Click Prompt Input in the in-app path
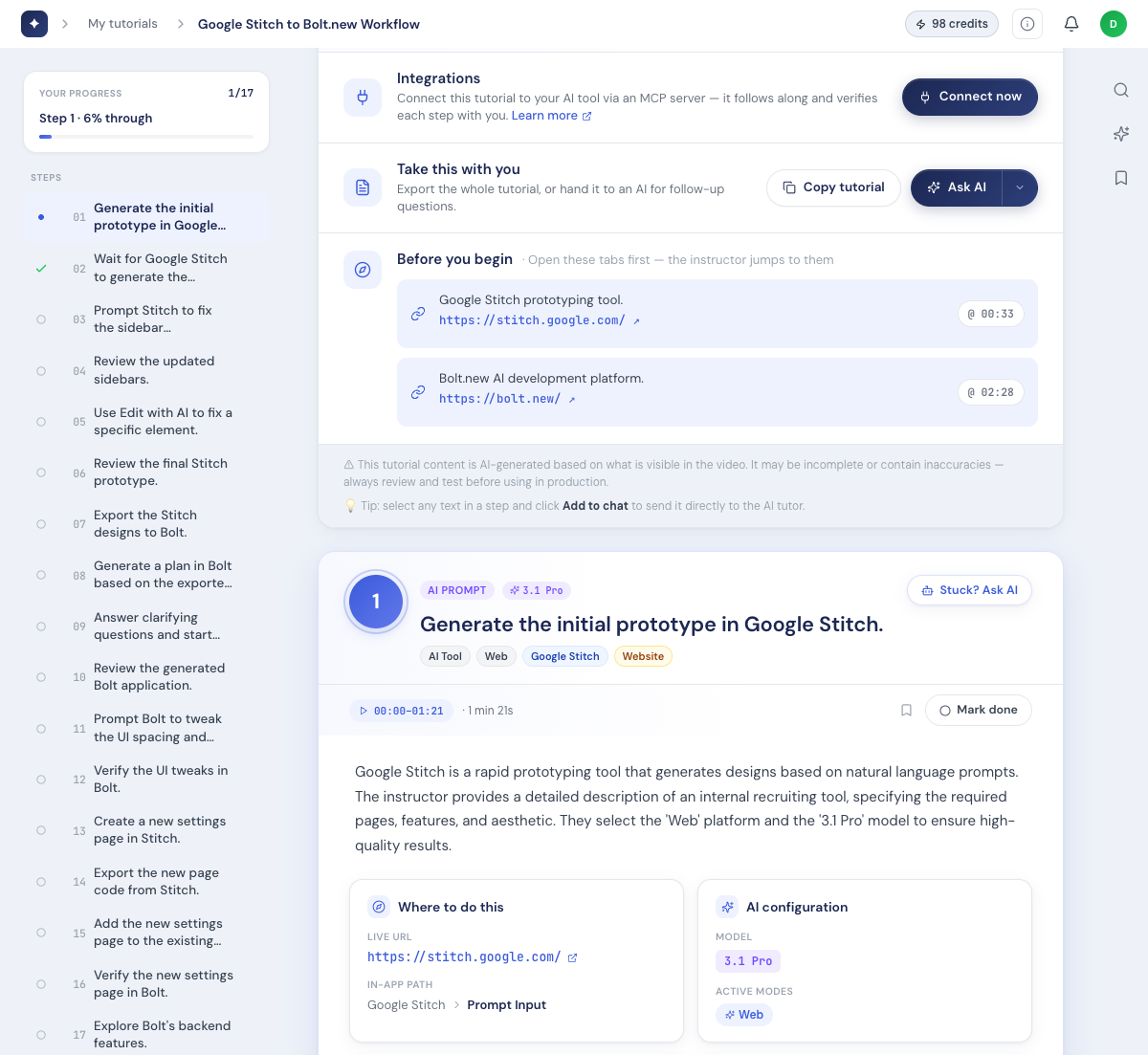Screen dimensions: 1148x1055 click(507, 1005)
